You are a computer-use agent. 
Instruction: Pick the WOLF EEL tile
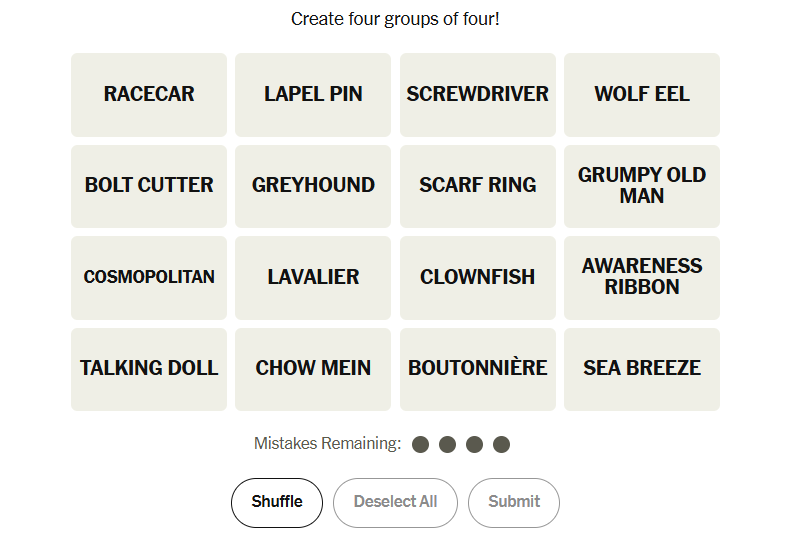click(641, 95)
